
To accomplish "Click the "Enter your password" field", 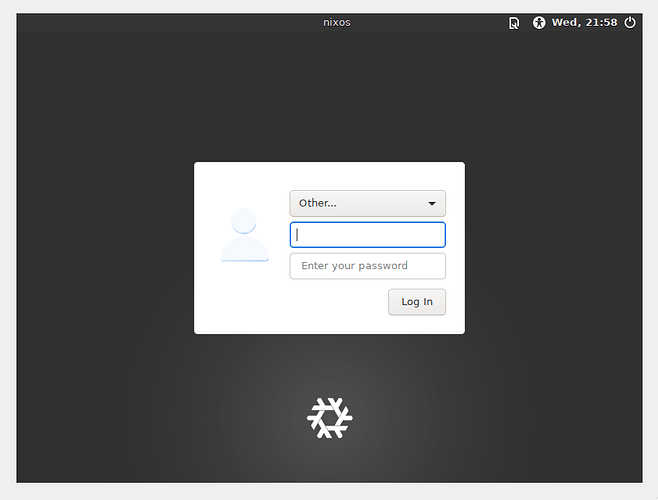I will click(x=368, y=266).
